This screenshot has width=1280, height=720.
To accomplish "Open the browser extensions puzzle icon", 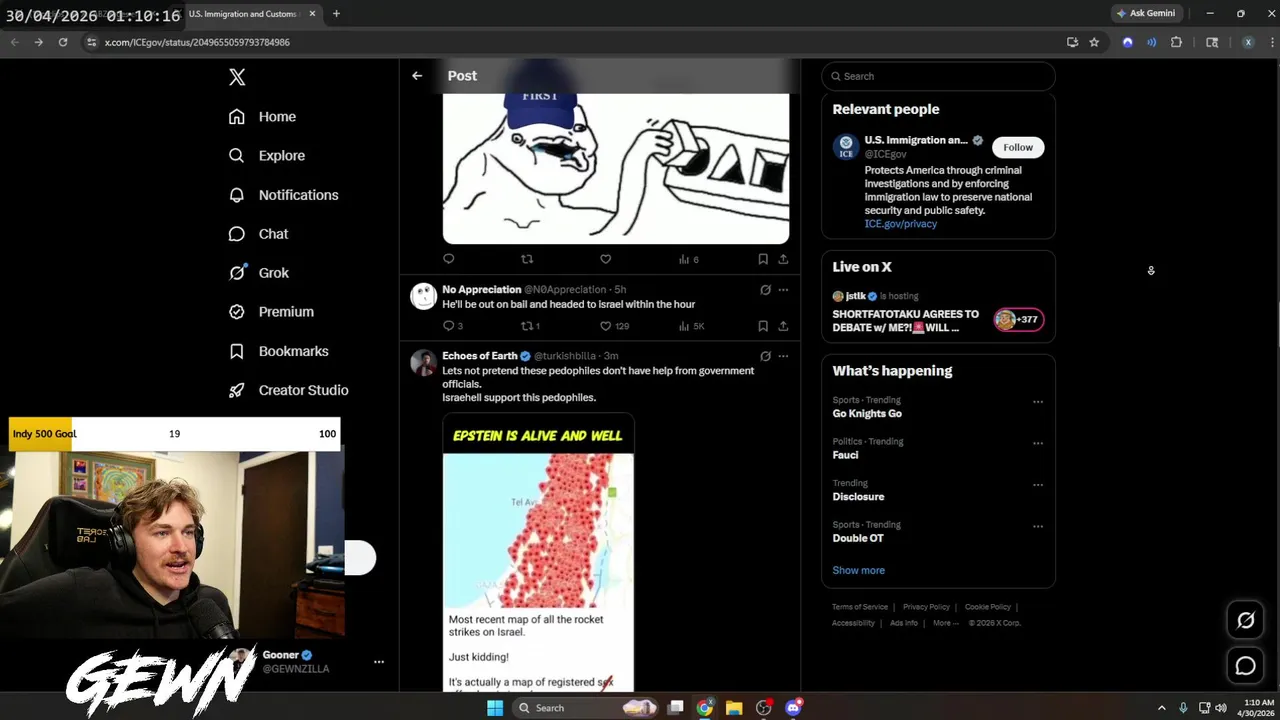I will coord(1176,42).
